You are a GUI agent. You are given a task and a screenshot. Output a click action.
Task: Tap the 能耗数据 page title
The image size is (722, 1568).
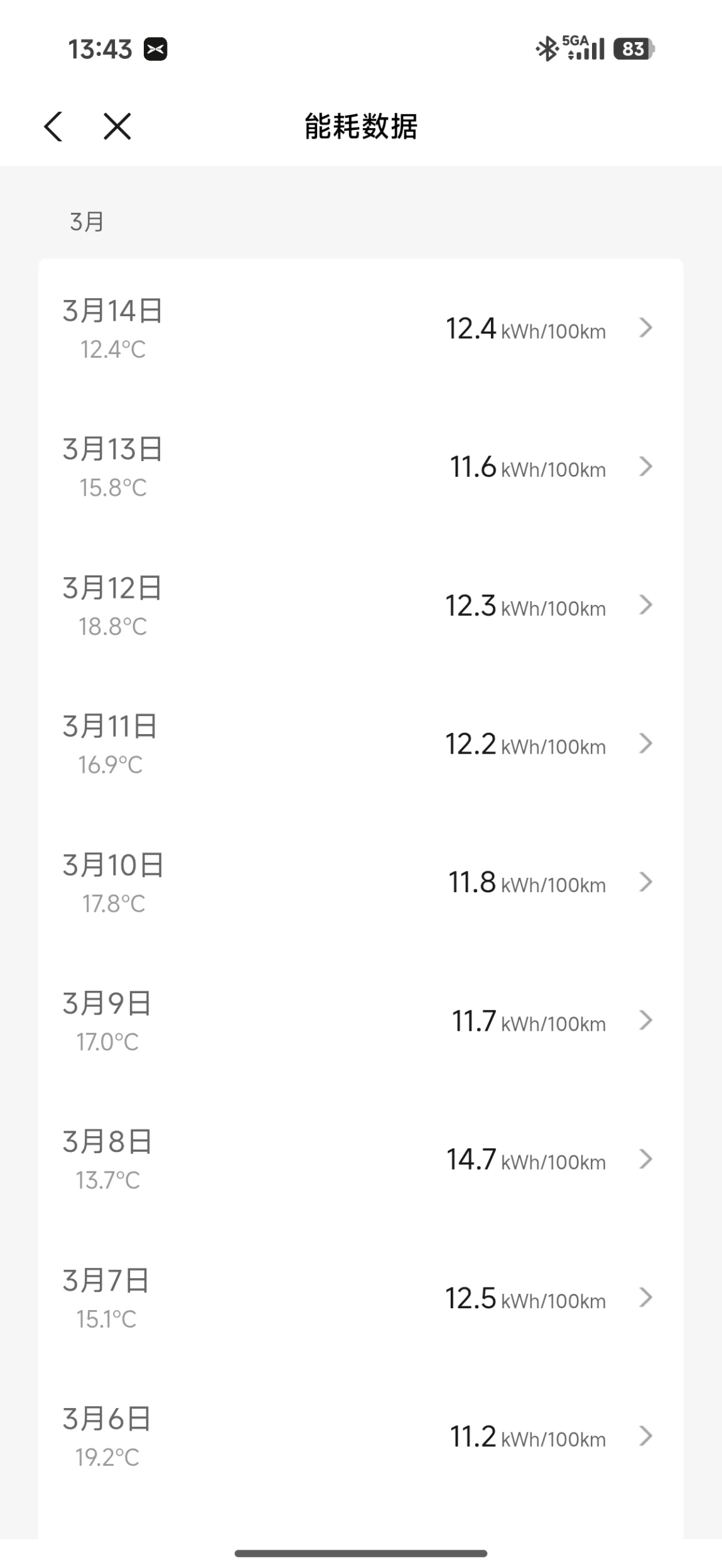coord(361,126)
